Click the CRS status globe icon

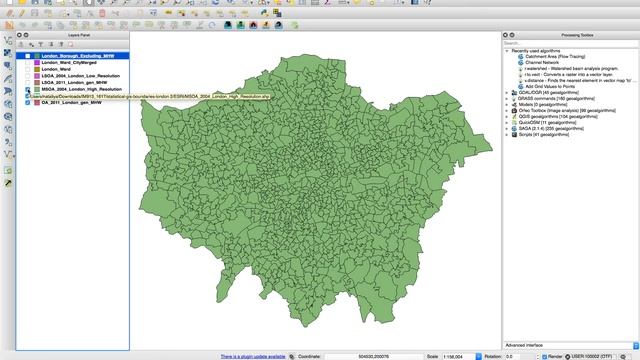567,356
